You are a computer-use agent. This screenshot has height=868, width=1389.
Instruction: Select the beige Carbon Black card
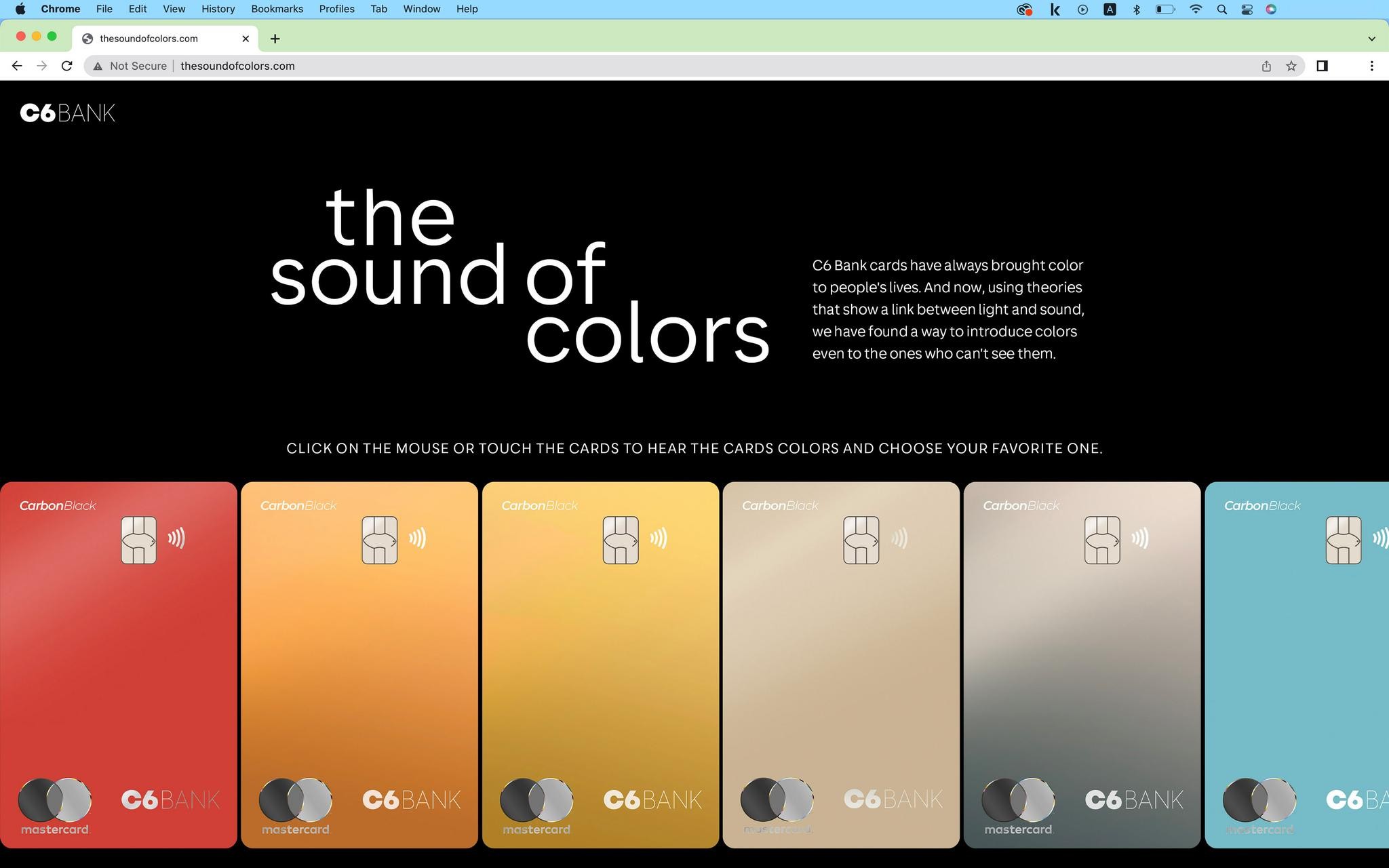click(841, 665)
